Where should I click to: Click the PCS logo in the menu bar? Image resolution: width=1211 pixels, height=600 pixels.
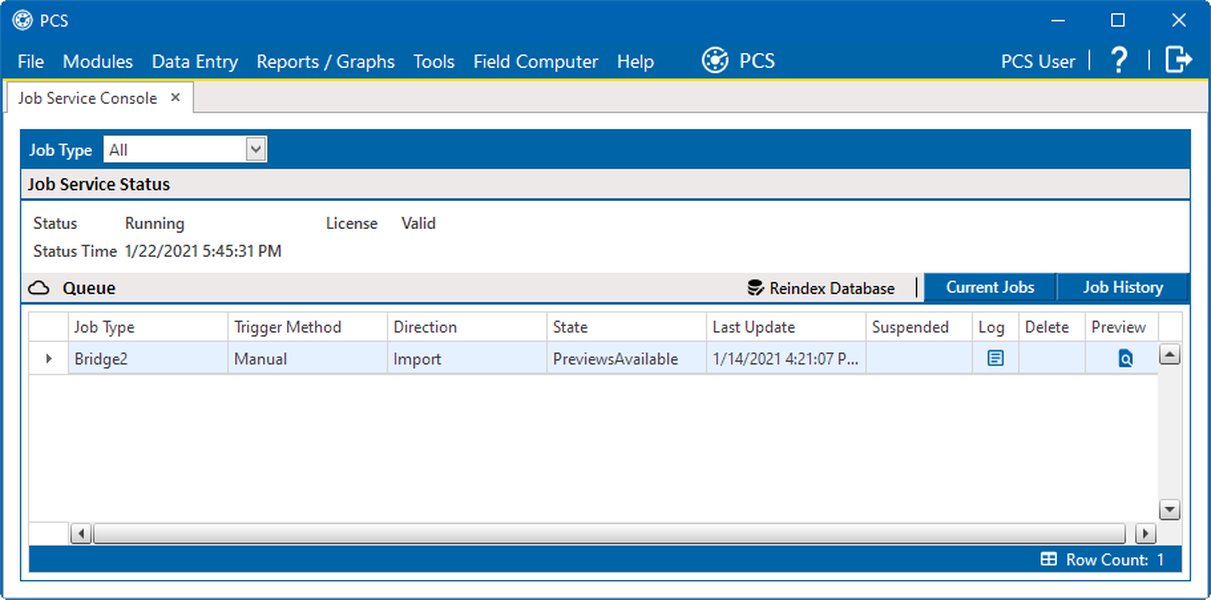point(715,60)
